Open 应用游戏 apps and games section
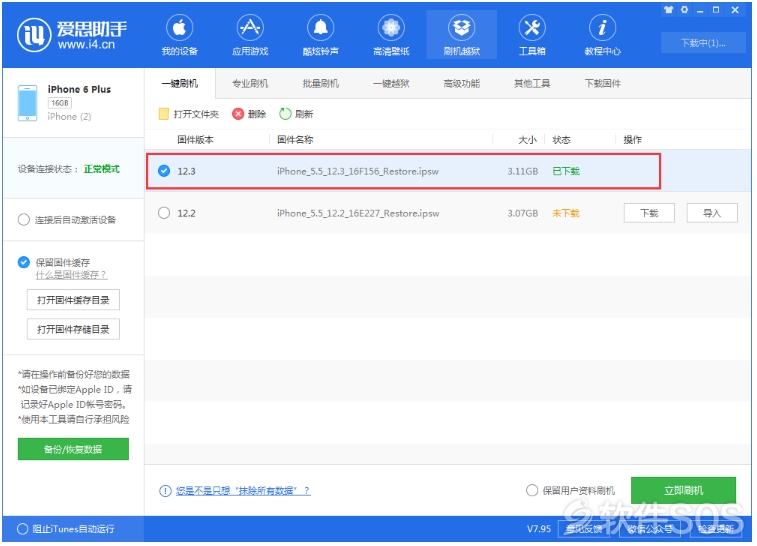757x546 pixels. pyautogui.click(x=250, y=35)
